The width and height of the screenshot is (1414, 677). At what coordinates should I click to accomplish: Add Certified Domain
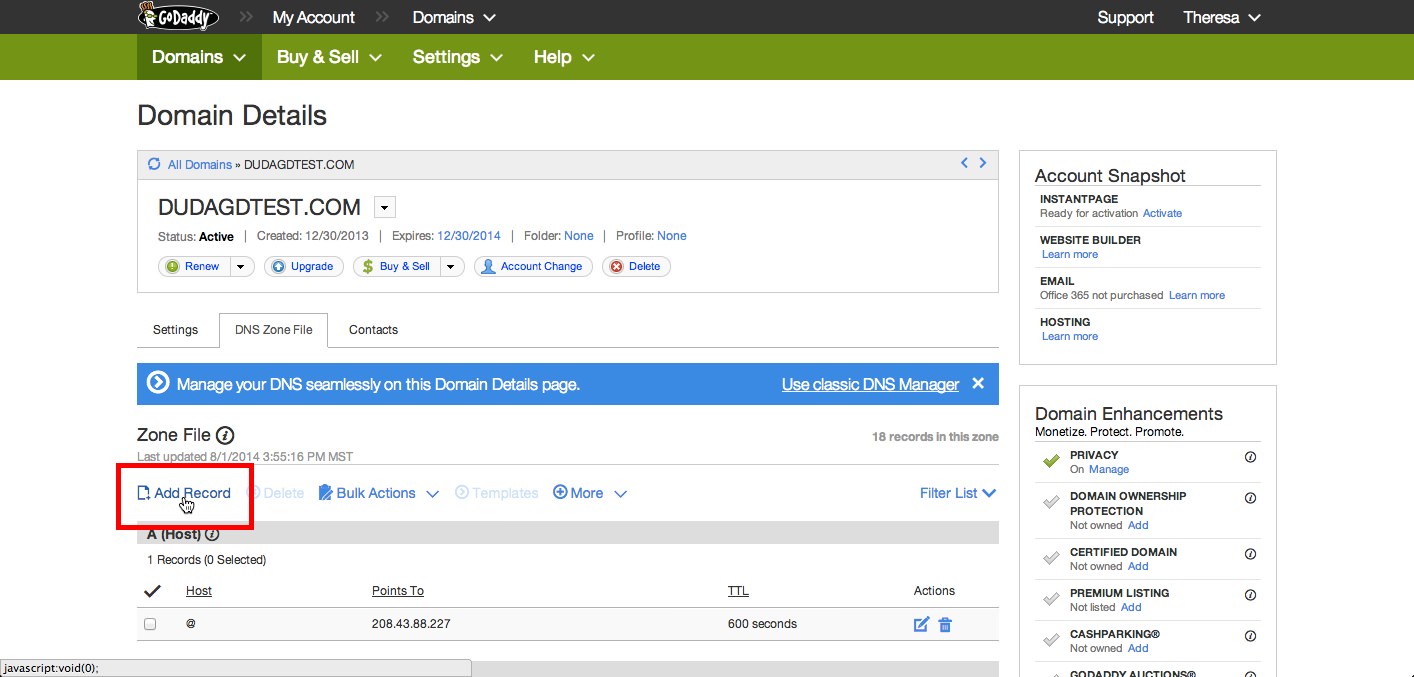click(1138, 566)
